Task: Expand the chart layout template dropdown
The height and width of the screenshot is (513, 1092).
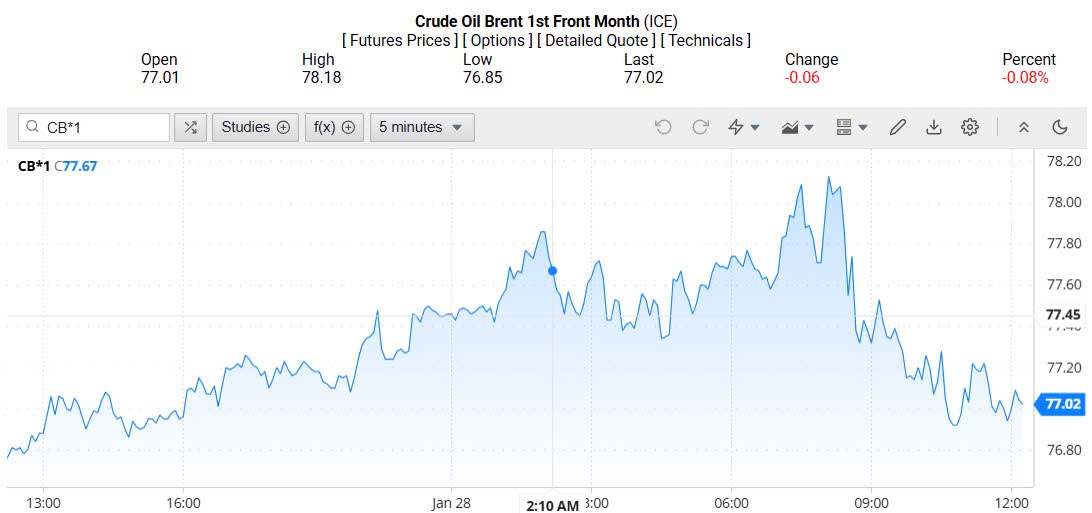Action: [851, 127]
